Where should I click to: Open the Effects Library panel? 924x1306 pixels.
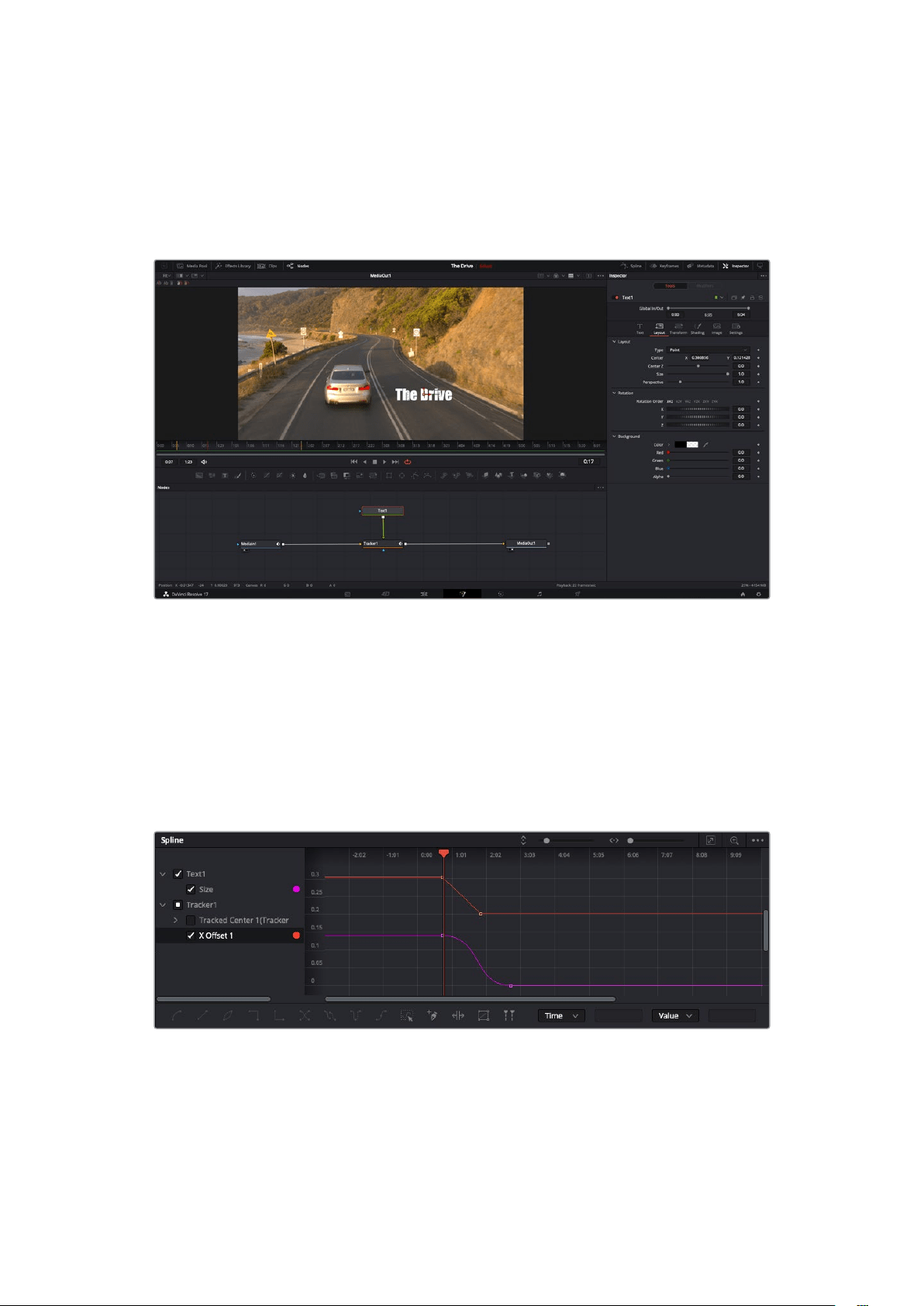(x=233, y=266)
